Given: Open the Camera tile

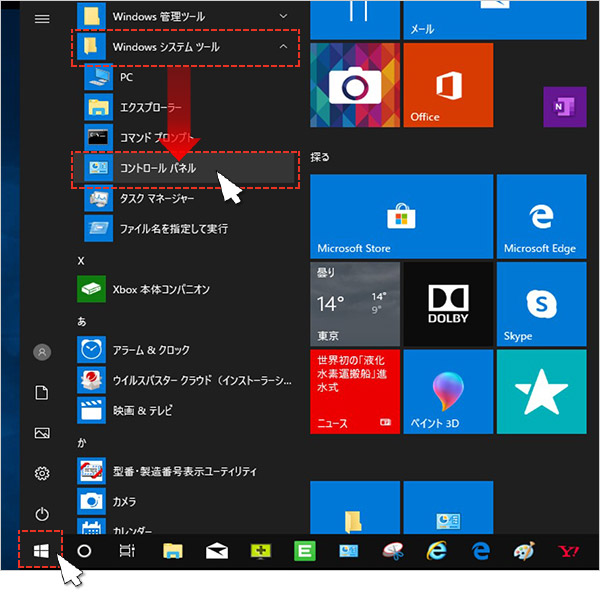Looking at the screenshot, I should coord(355,85).
